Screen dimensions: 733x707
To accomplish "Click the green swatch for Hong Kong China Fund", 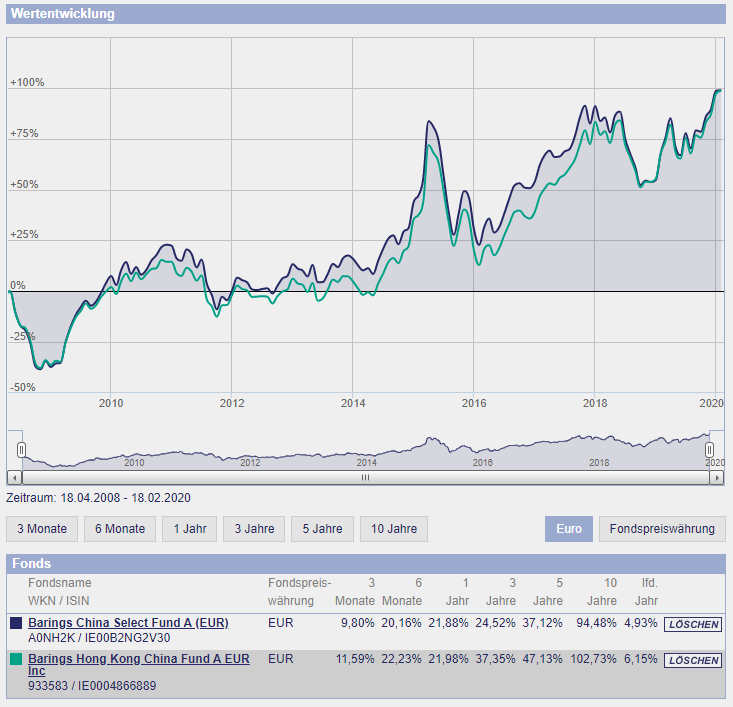I will pyautogui.click(x=16, y=659).
